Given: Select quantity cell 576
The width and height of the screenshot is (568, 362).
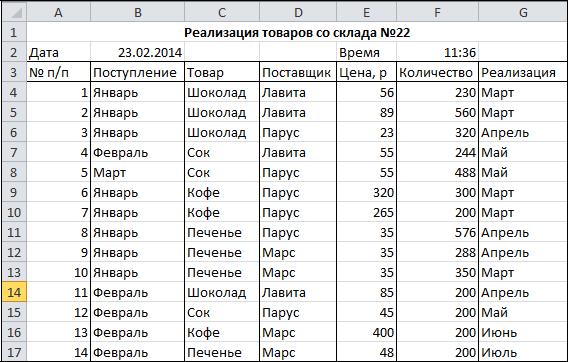Looking at the screenshot, I should [437, 232].
